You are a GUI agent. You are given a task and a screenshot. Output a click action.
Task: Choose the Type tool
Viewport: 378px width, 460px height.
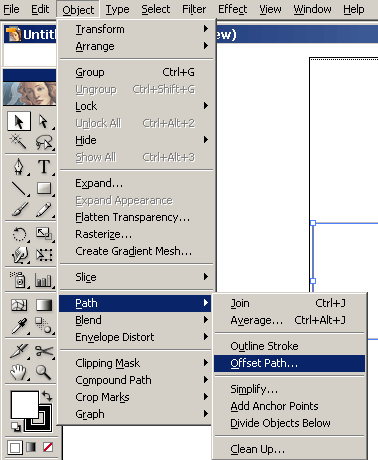pos(44,166)
